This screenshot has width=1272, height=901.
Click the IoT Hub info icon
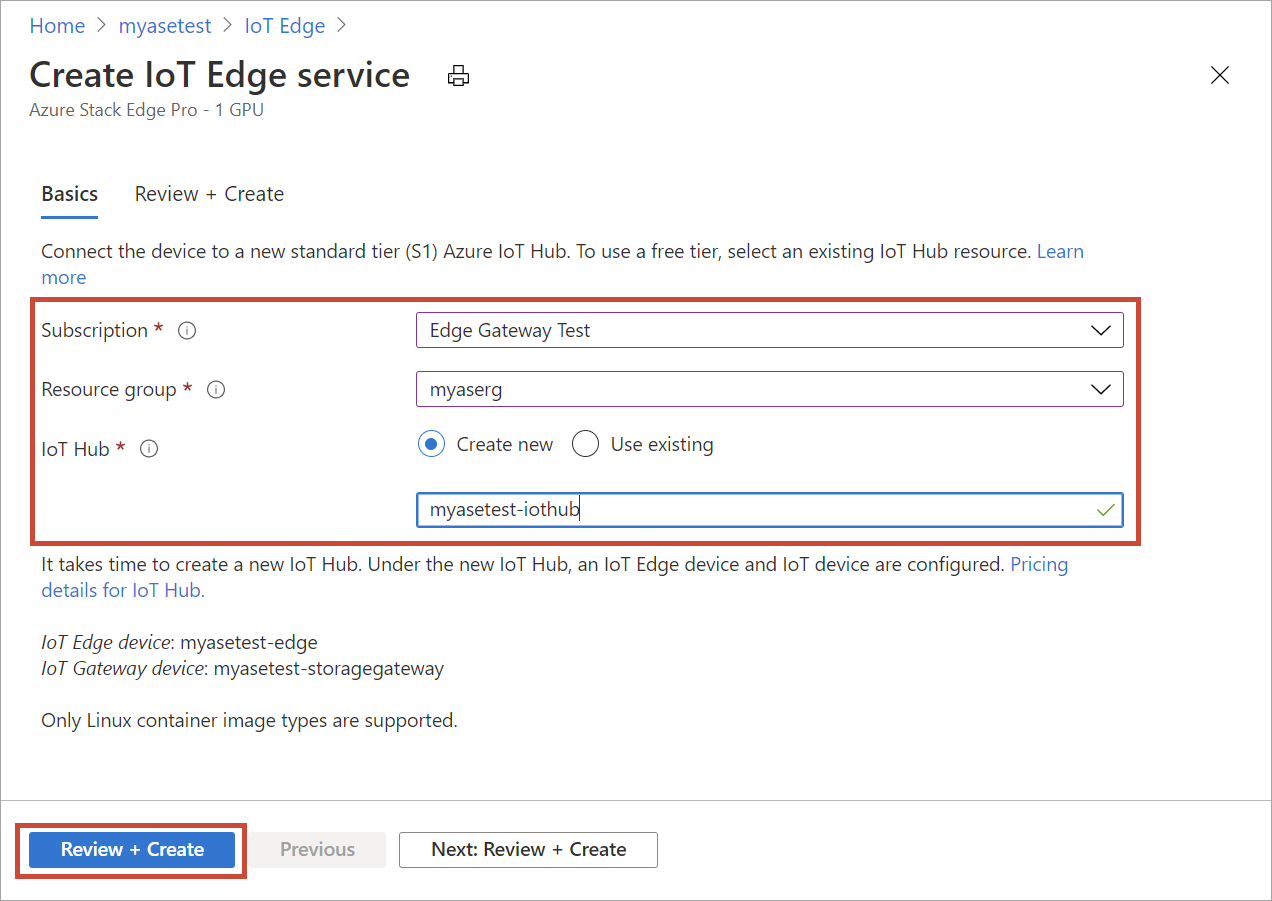[149, 449]
